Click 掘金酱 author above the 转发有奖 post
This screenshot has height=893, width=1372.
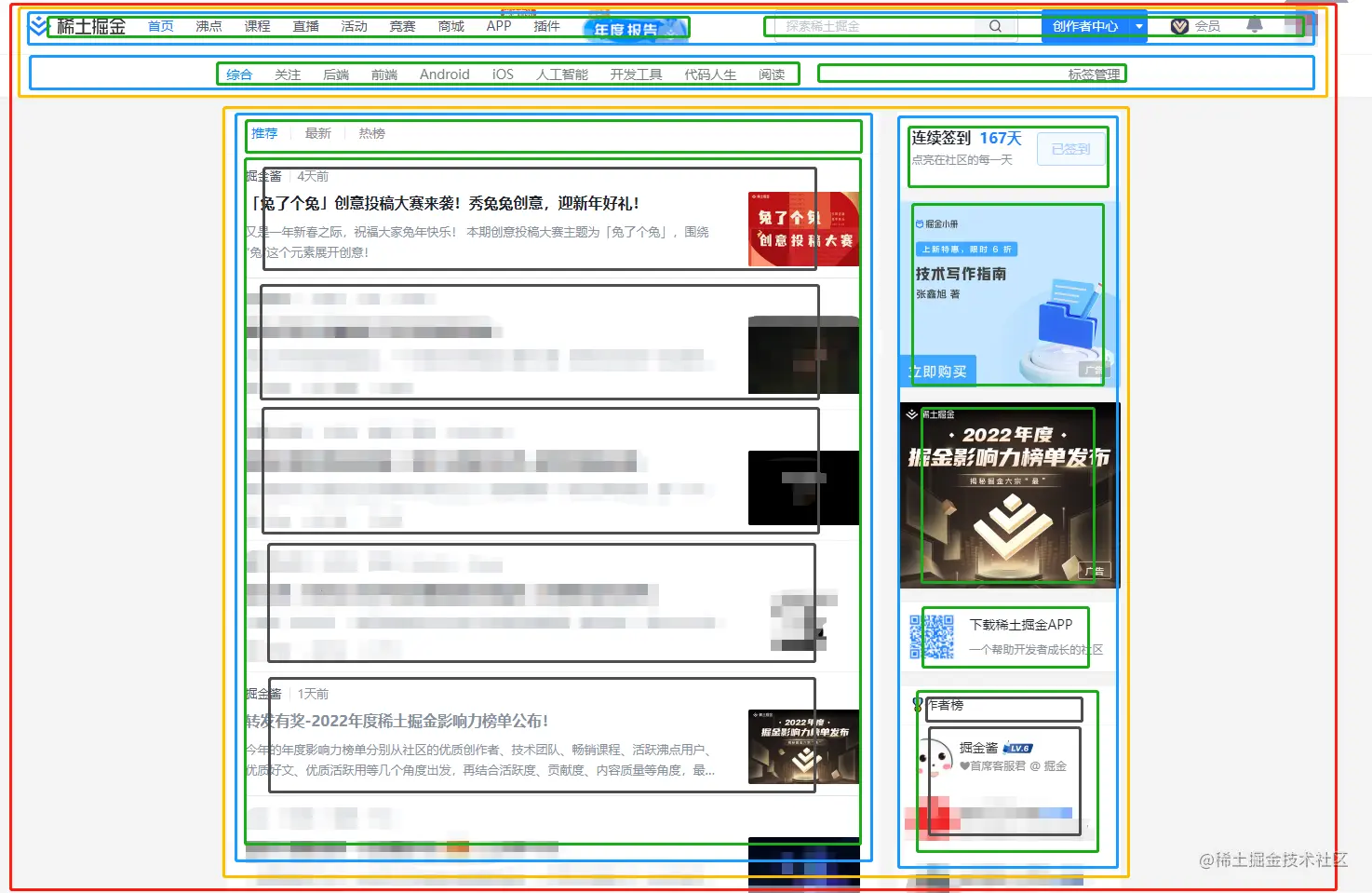263,694
